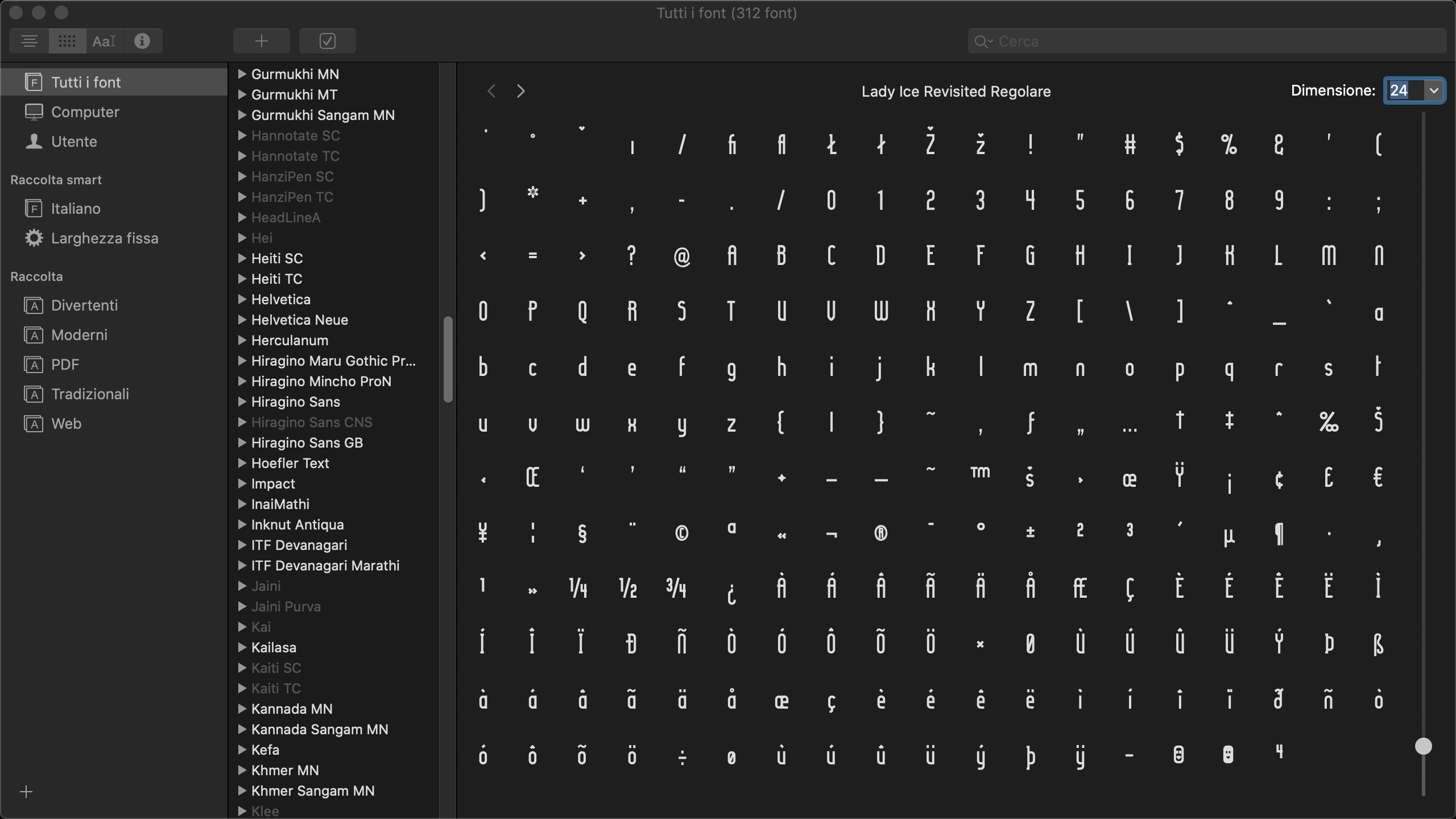
Task: Switch to sample preview view icon
Action: tap(30, 41)
